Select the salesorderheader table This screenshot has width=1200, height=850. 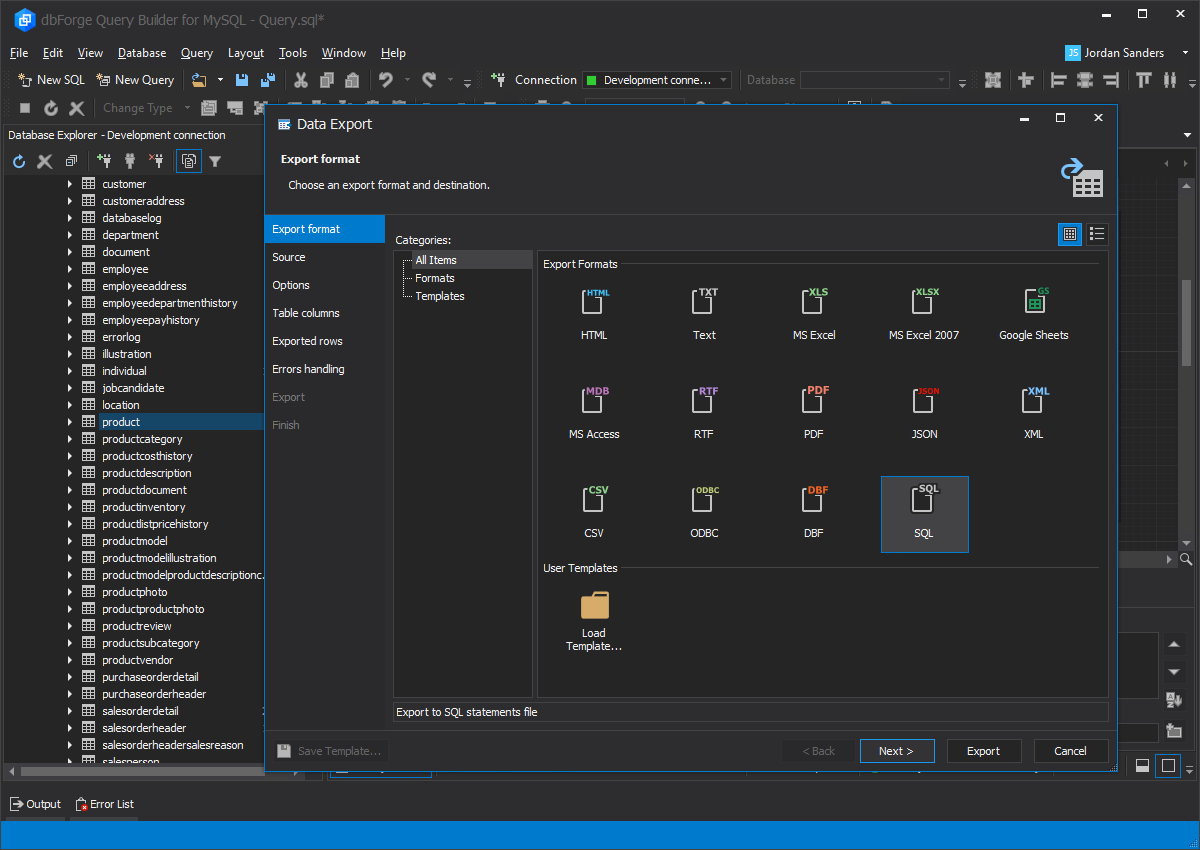coord(144,728)
